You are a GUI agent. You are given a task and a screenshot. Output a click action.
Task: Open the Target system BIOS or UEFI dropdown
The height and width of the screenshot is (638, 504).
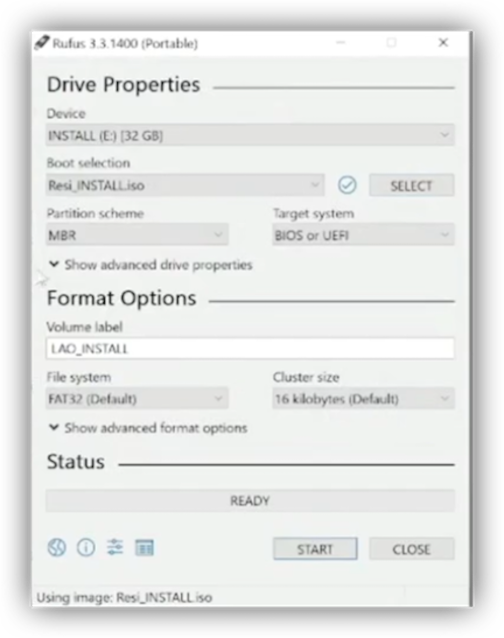[x=363, y=235]
